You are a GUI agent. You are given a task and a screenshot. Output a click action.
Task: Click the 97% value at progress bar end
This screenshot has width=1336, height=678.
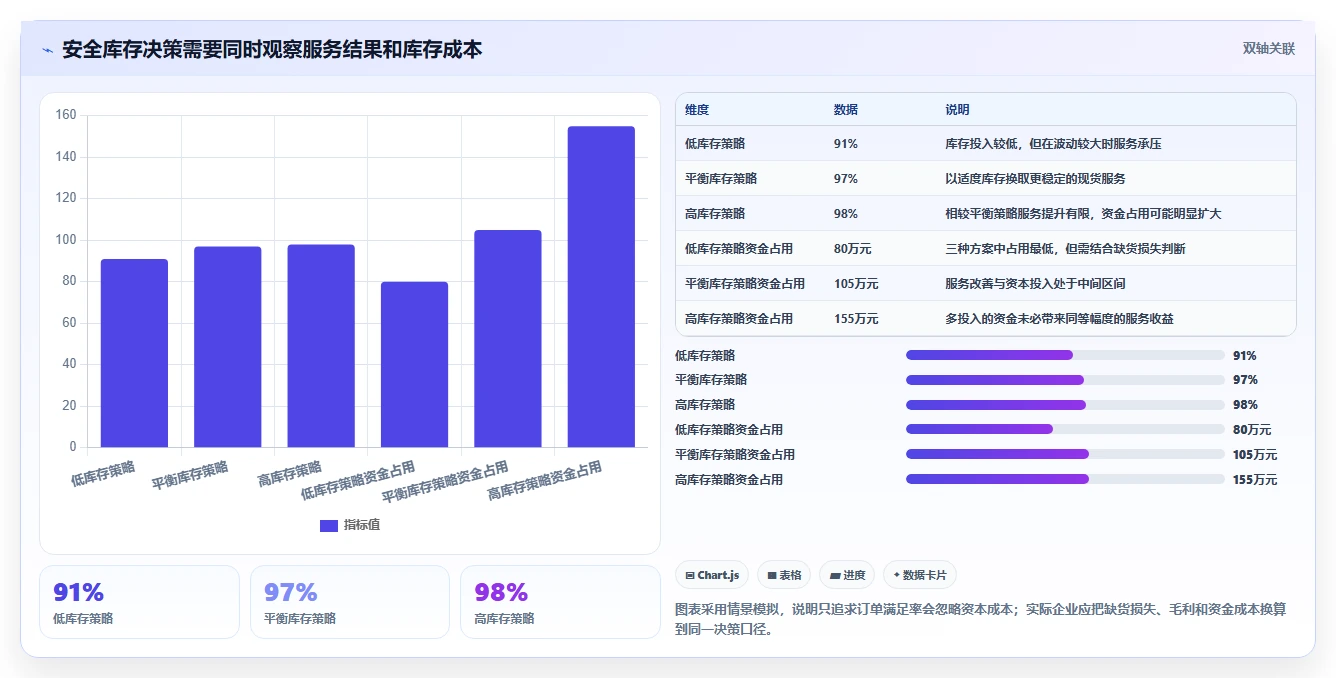point(1245,380)
